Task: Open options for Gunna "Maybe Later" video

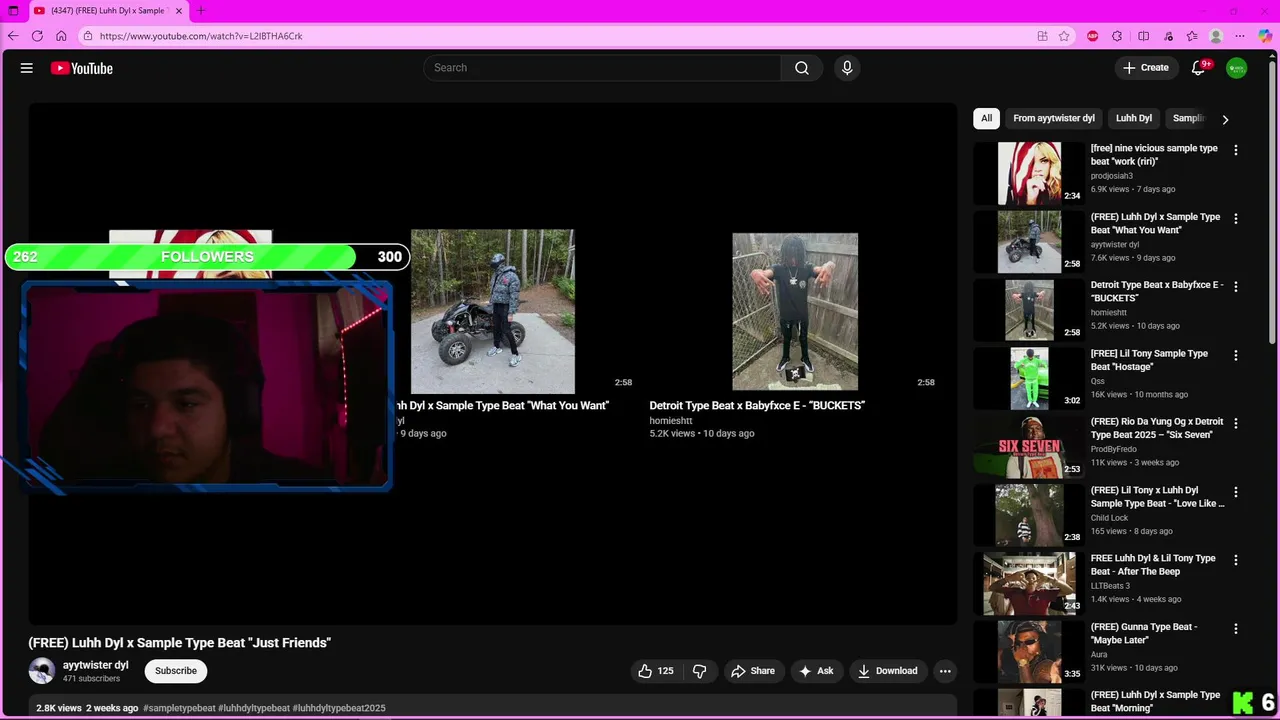Action: [1236, 629]
